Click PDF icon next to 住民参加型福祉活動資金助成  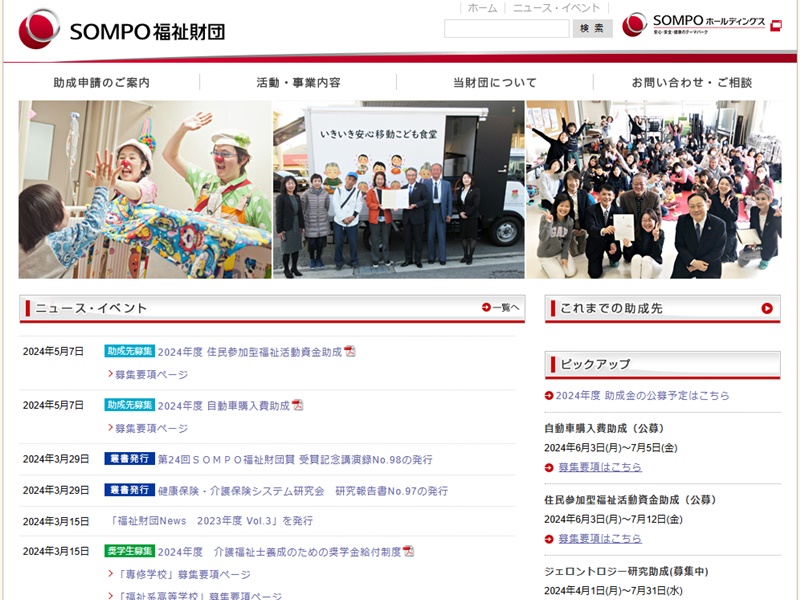click(349, 351)
